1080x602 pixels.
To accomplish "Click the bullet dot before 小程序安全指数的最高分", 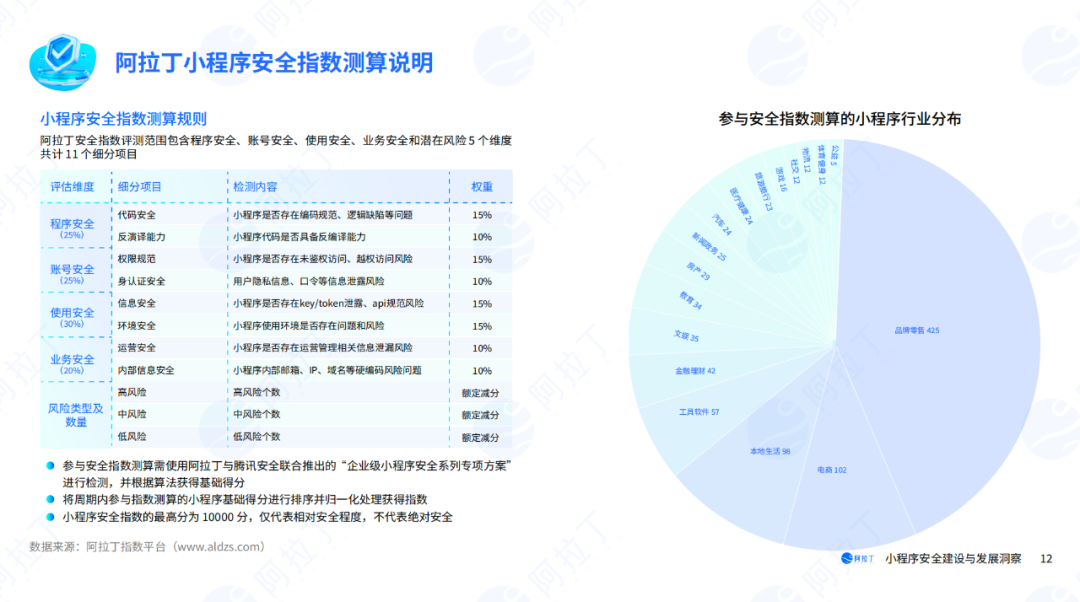I will point(50,517).
